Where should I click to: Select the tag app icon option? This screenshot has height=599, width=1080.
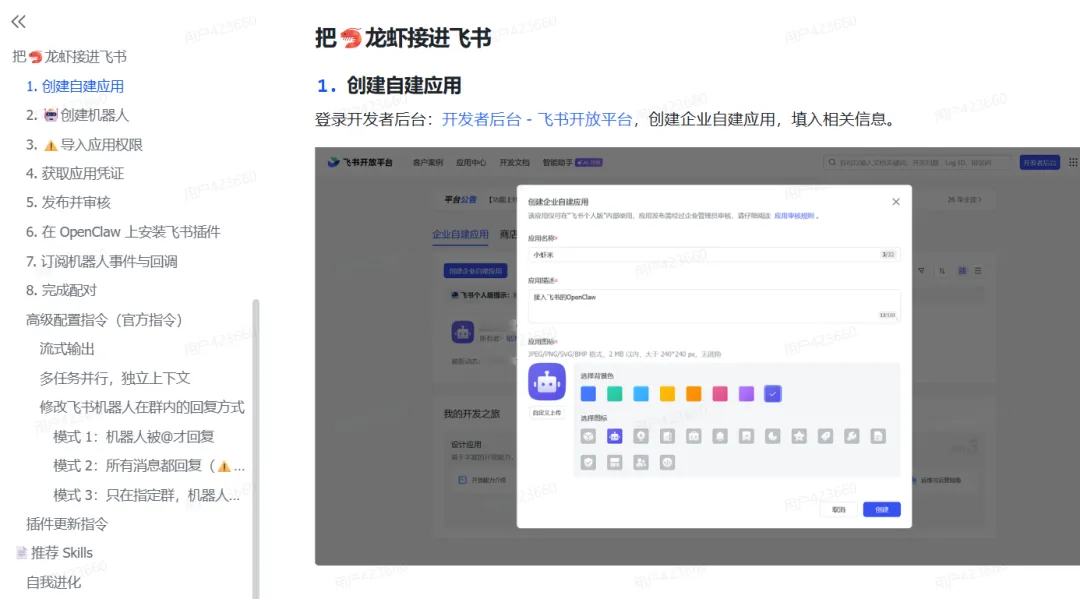pos(825,437)
